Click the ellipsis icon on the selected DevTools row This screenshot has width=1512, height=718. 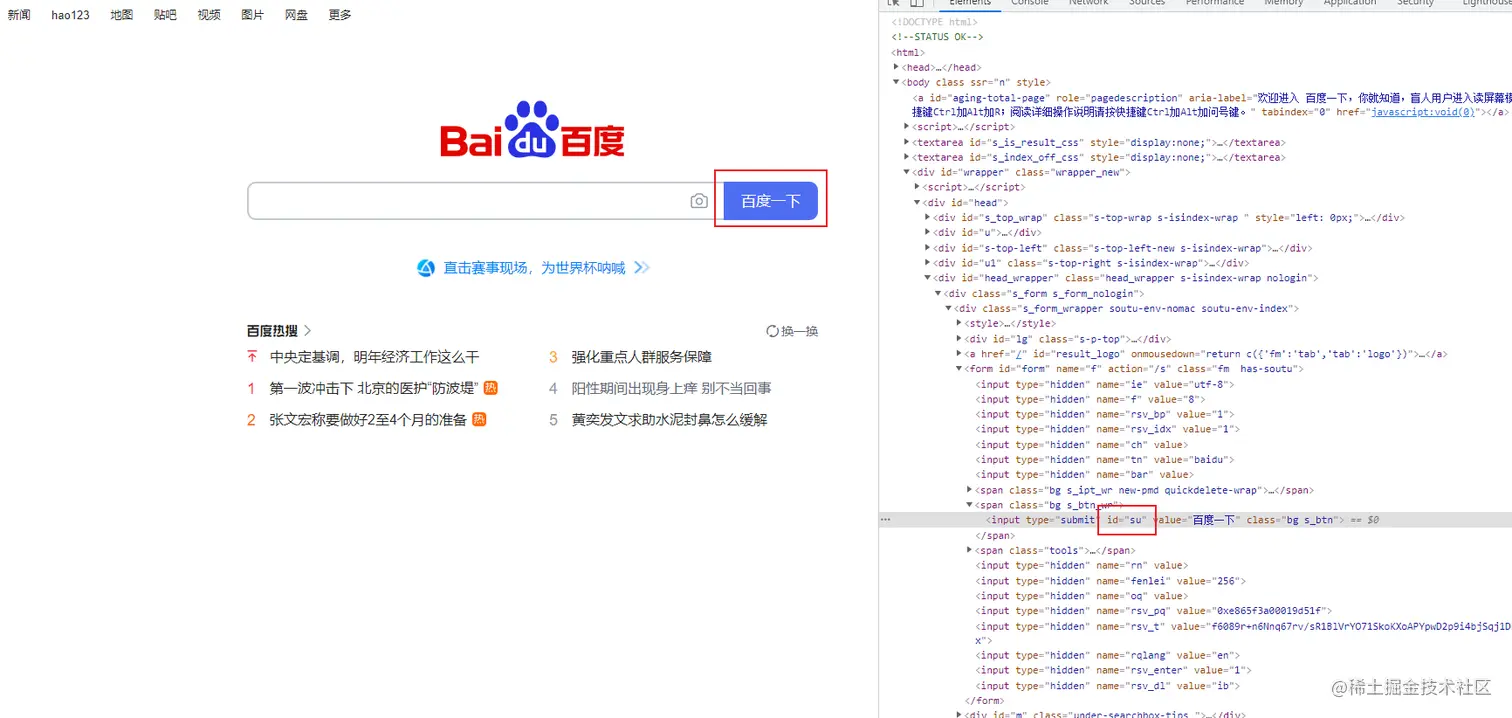pyautogui.click(x=885, y=520)
